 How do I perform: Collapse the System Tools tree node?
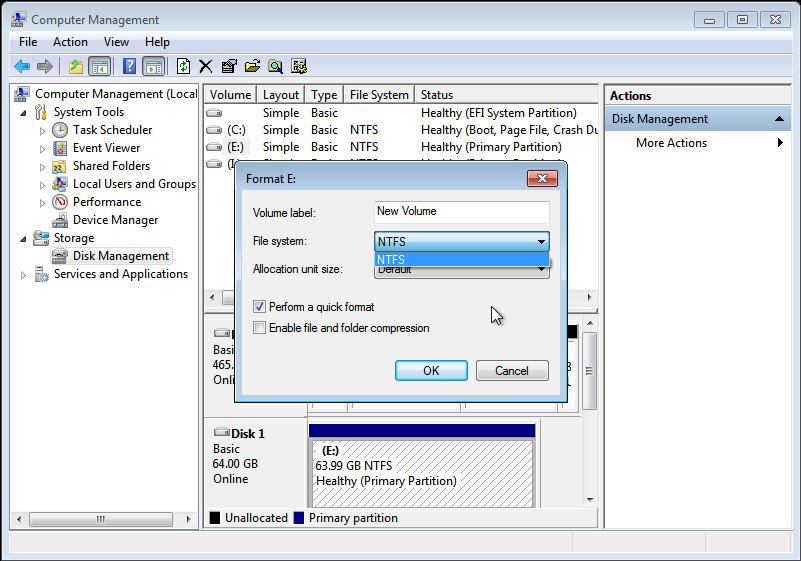pos(23,113)
